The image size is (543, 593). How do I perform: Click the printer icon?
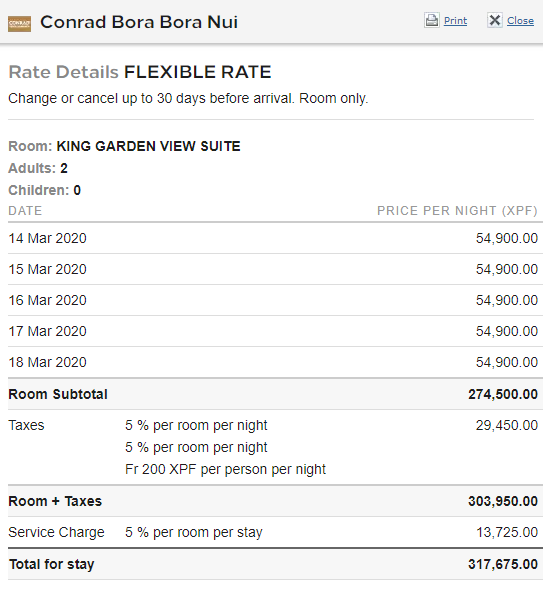pyautogui.click(x=431, y=20)
